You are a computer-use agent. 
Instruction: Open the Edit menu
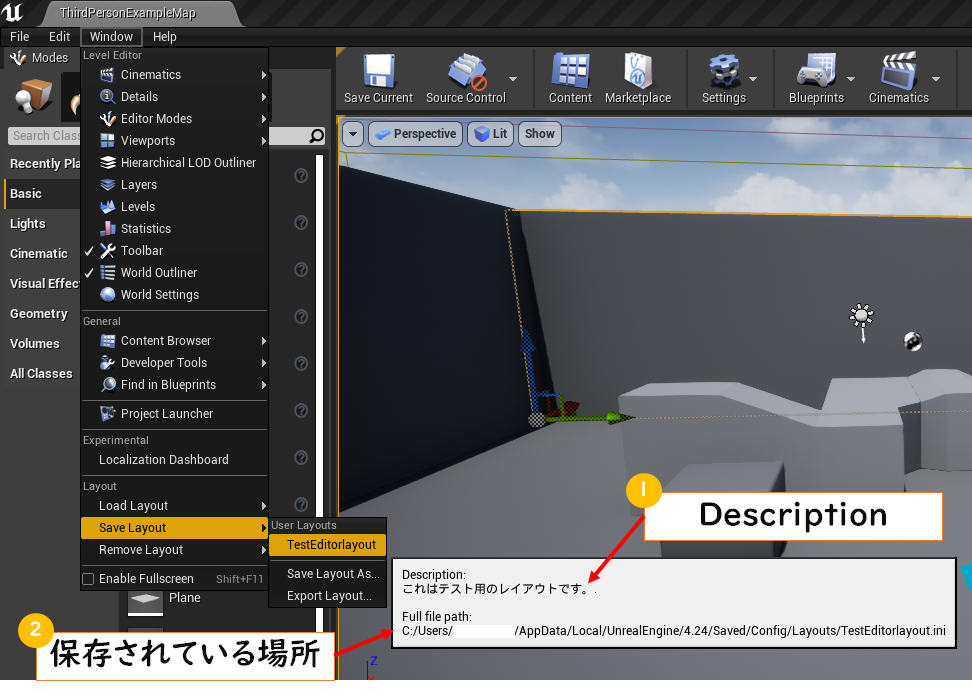(x=60, y=37)
